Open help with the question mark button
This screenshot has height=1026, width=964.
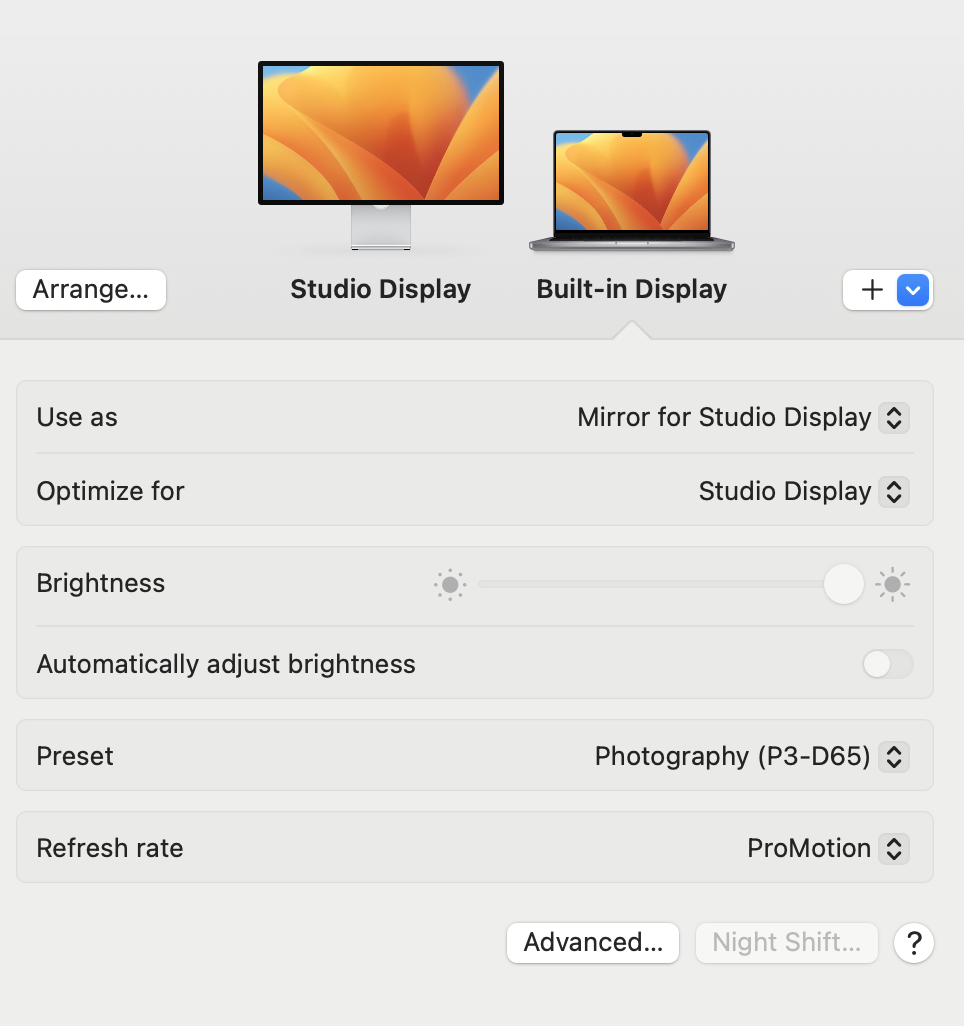pos(914,943)
